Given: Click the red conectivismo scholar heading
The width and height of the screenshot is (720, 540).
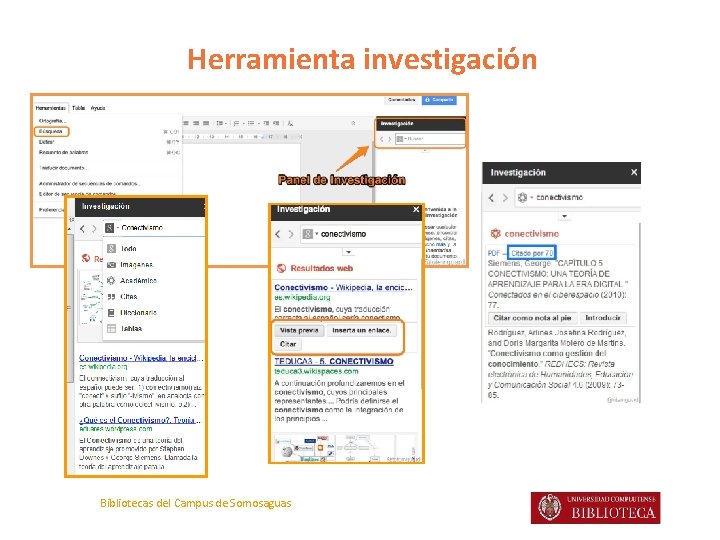Looking at the screenshot, I should coord(531,234).
